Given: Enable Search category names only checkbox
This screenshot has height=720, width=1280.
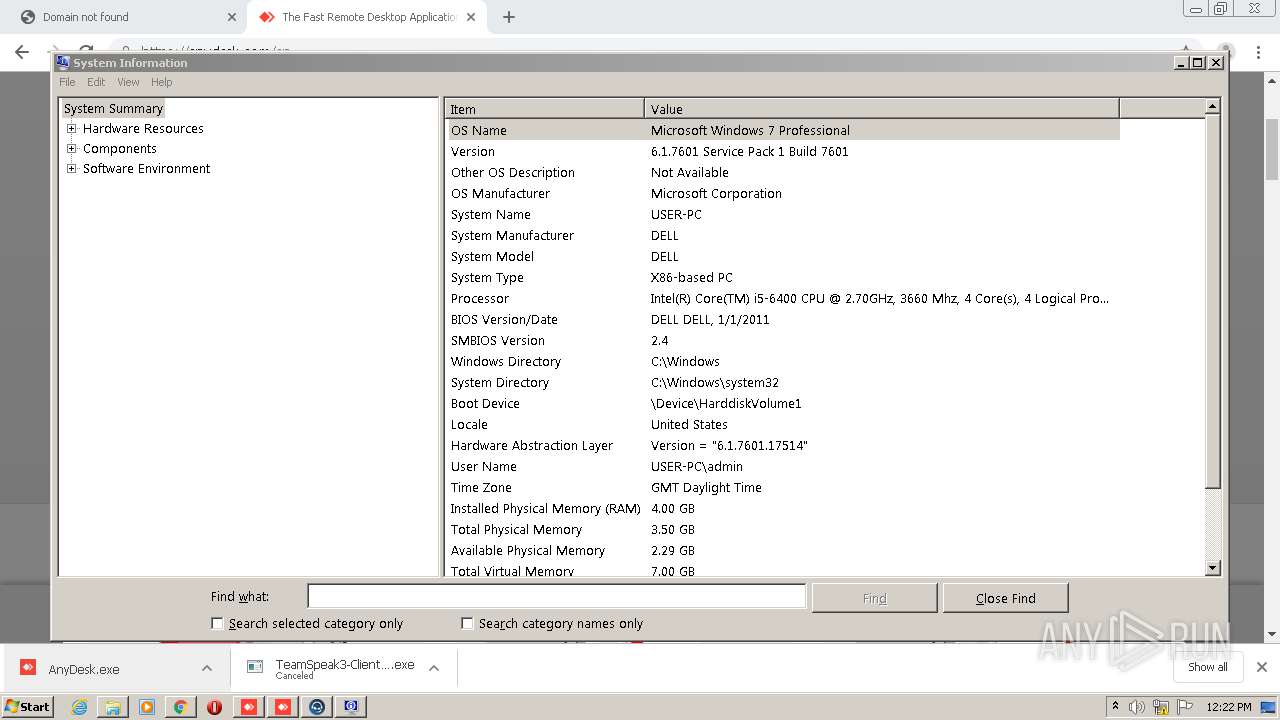Looking at the screenshot, I should [x=467, y=623].
